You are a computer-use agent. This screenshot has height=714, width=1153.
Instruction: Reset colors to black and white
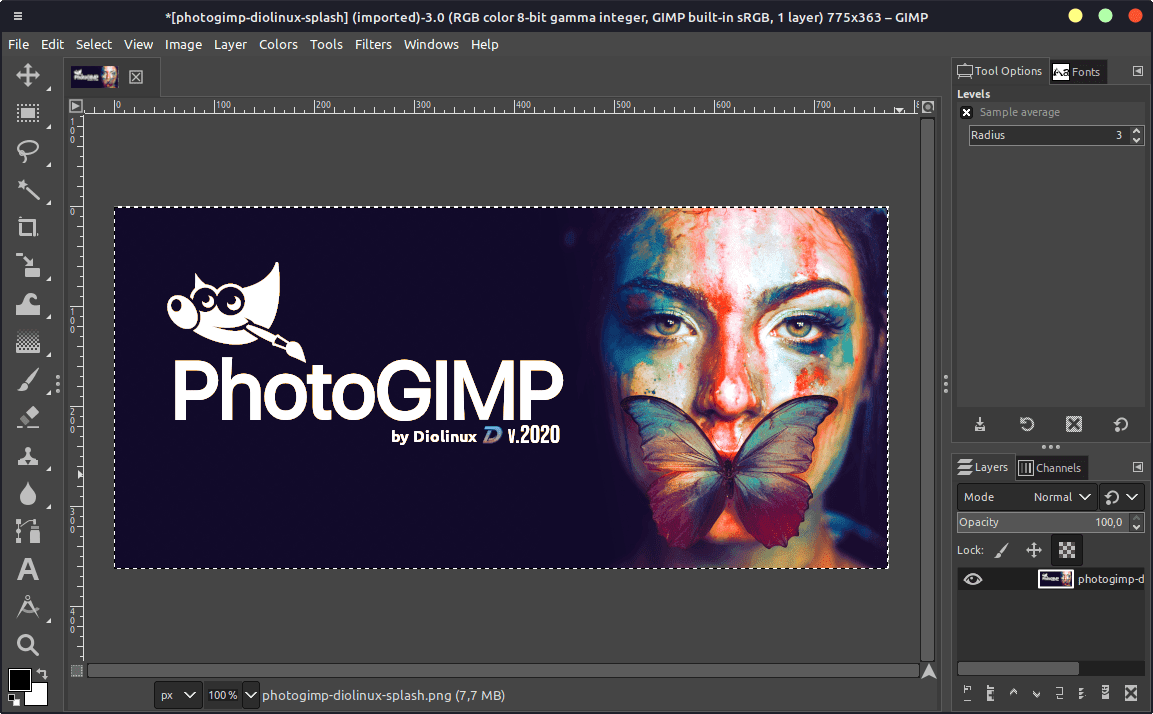click(x=14, y=700)
